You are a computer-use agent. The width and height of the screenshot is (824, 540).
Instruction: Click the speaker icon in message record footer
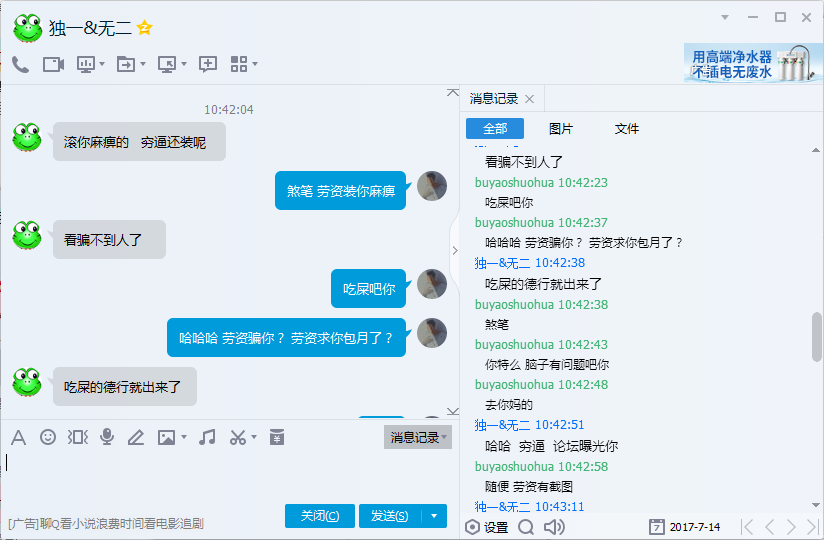point(554,527)
